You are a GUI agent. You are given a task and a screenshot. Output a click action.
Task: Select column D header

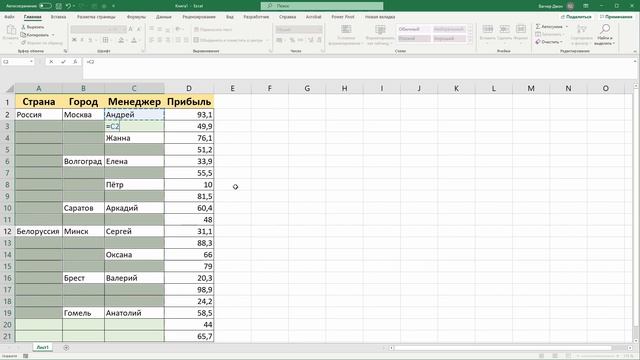189,88
